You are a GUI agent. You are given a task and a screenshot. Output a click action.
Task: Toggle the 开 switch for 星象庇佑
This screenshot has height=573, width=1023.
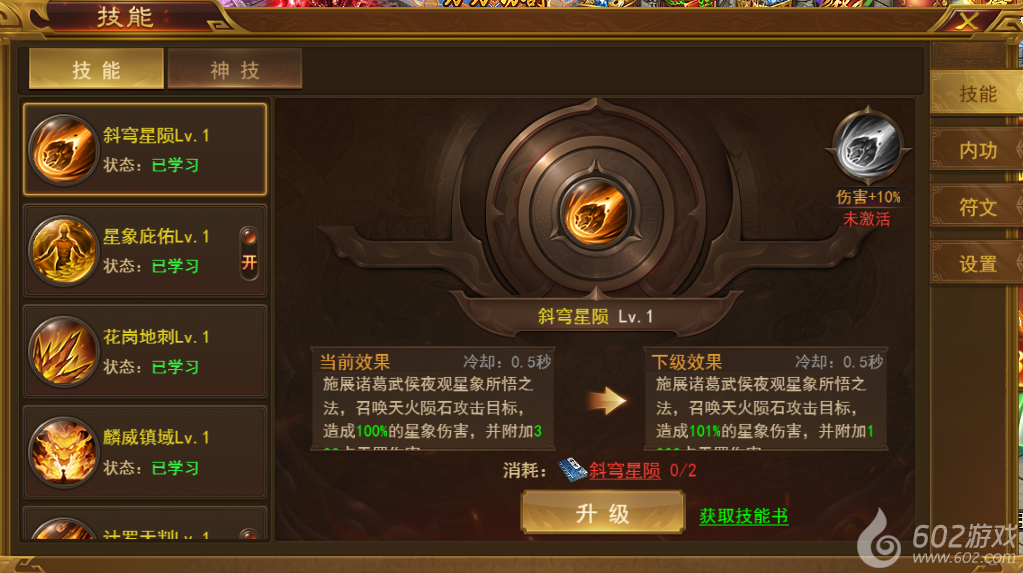click(x=249, y=253)
